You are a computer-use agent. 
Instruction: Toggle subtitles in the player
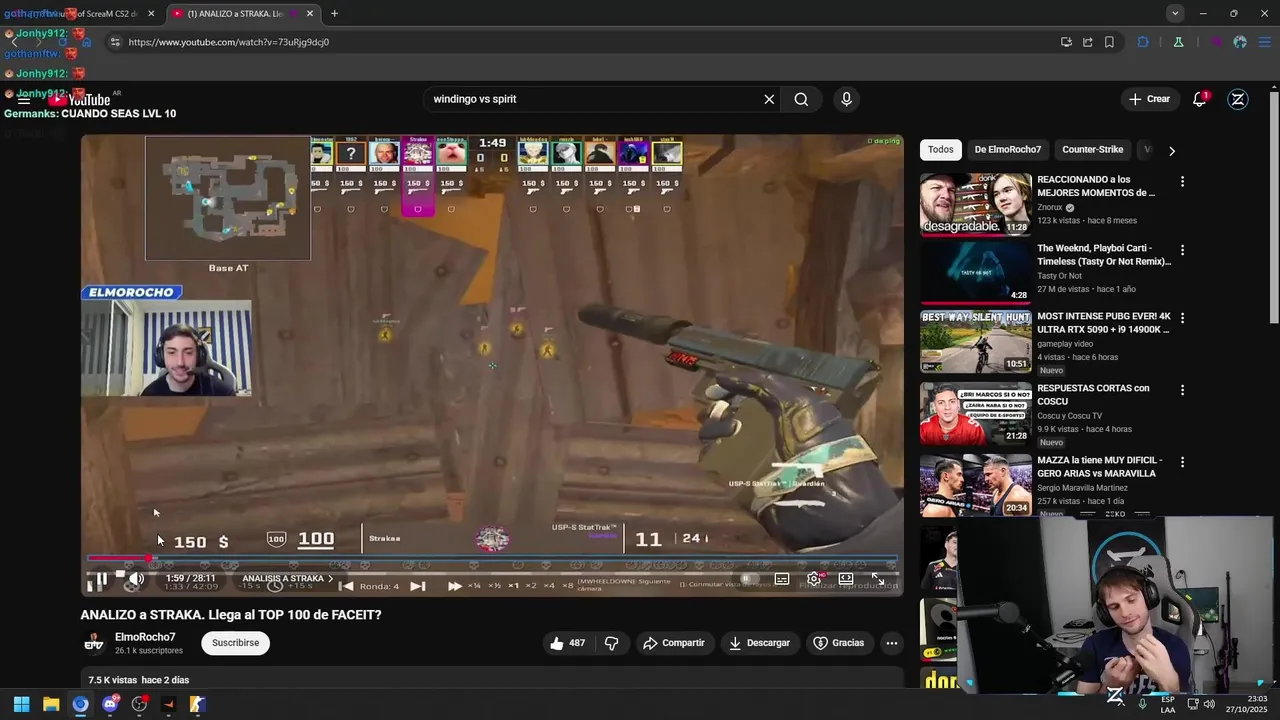tap(782, 579)
